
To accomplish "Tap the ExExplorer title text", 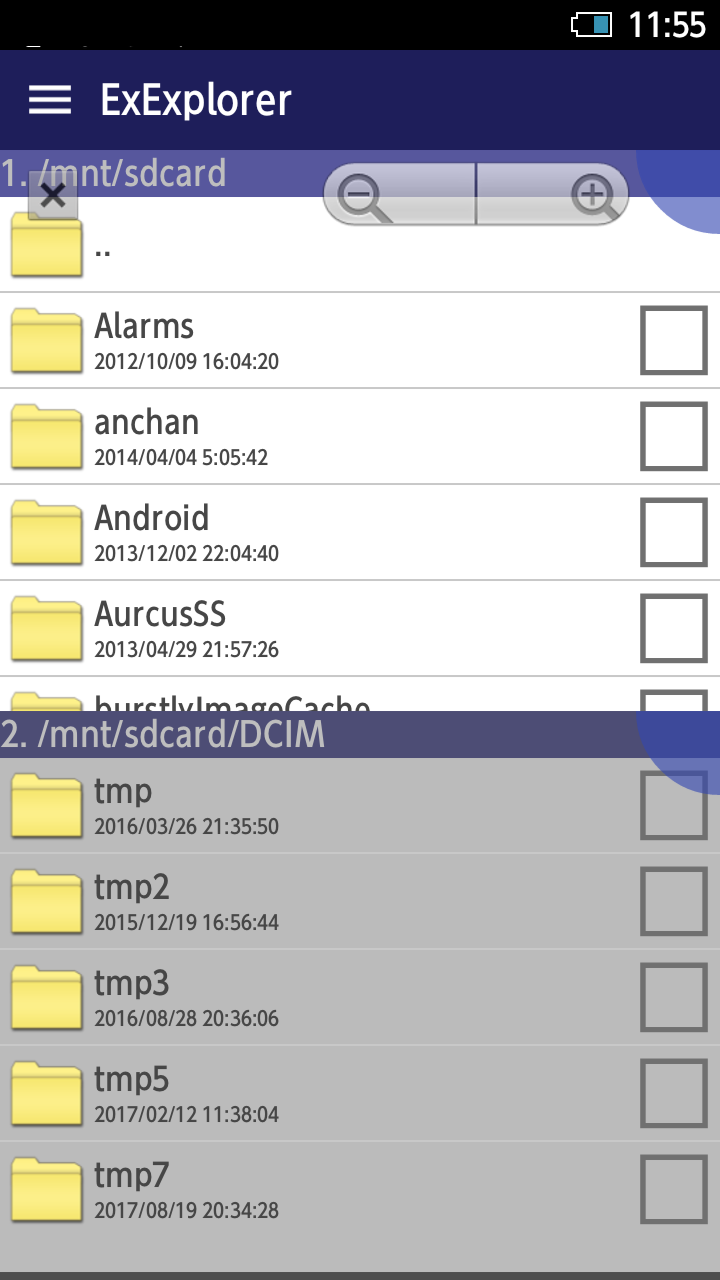I will click(x=196, y=100).
